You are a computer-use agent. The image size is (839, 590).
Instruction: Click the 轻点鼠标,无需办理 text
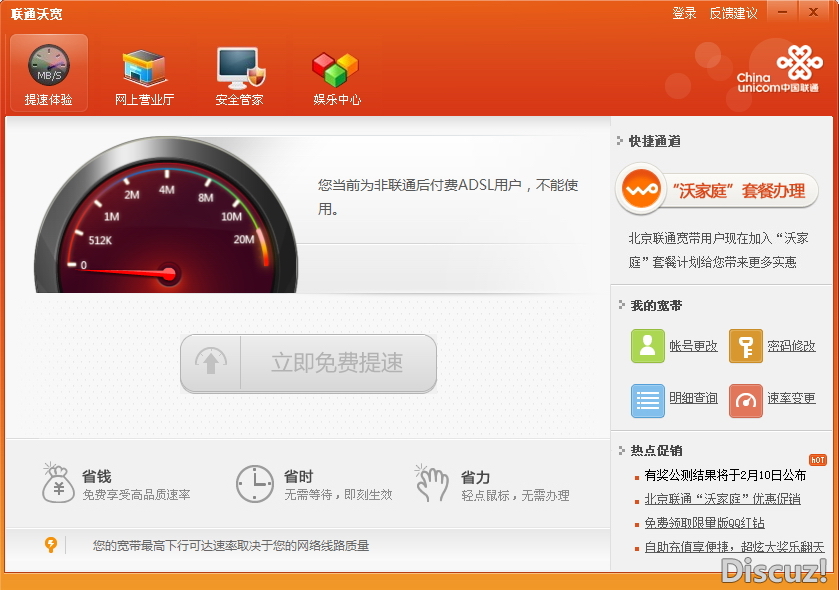(x=515, y=495)
